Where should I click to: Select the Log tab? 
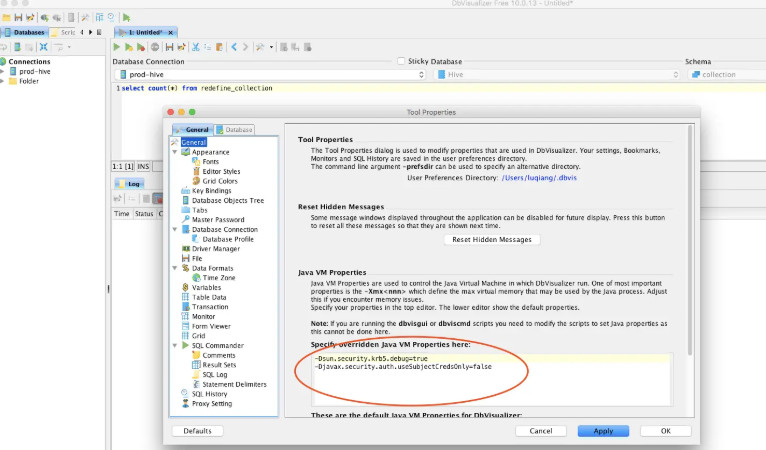pyautogui.click(x=129, y=184)
